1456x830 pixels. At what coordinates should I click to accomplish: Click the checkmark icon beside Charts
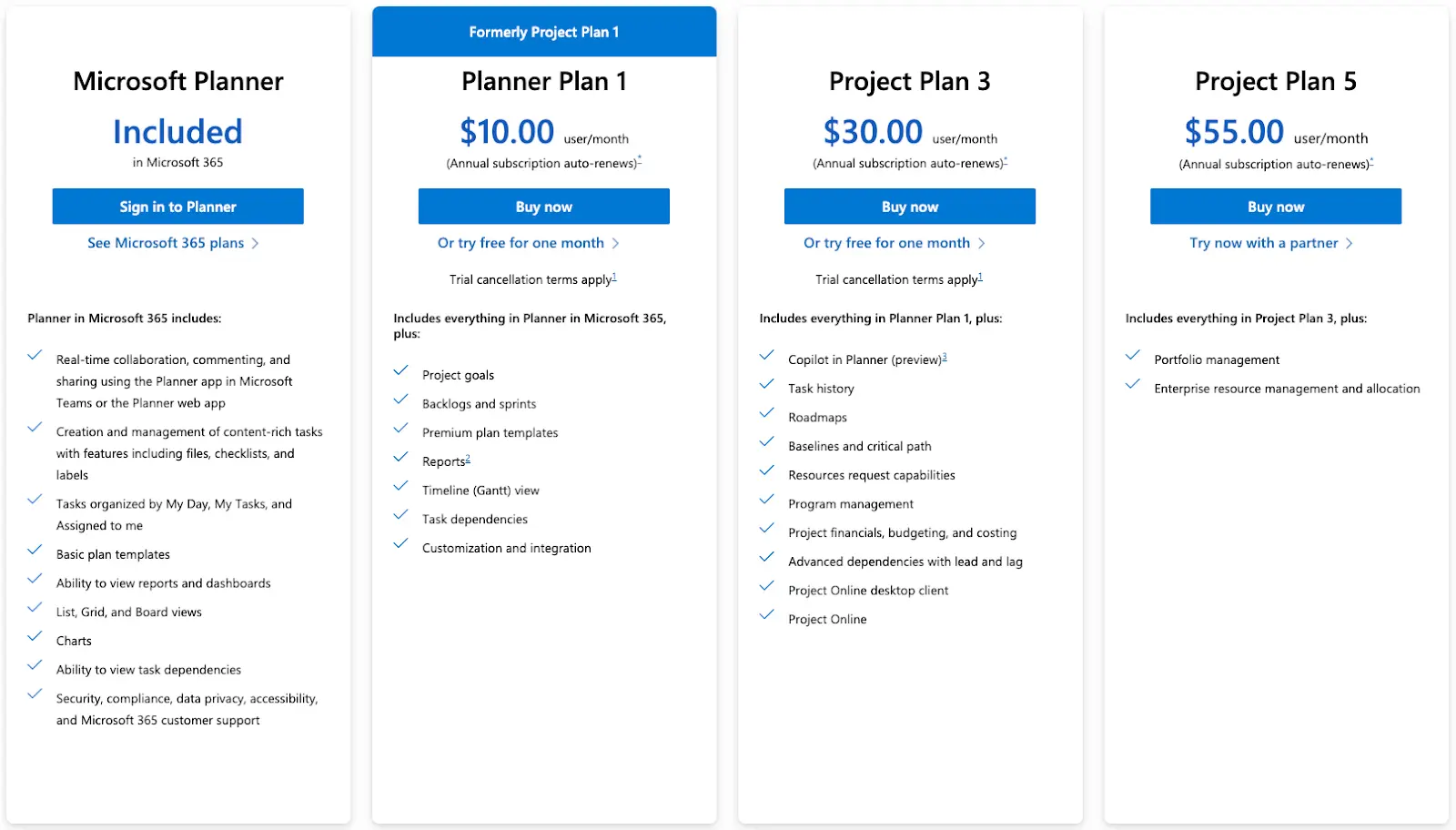(35, 637)
